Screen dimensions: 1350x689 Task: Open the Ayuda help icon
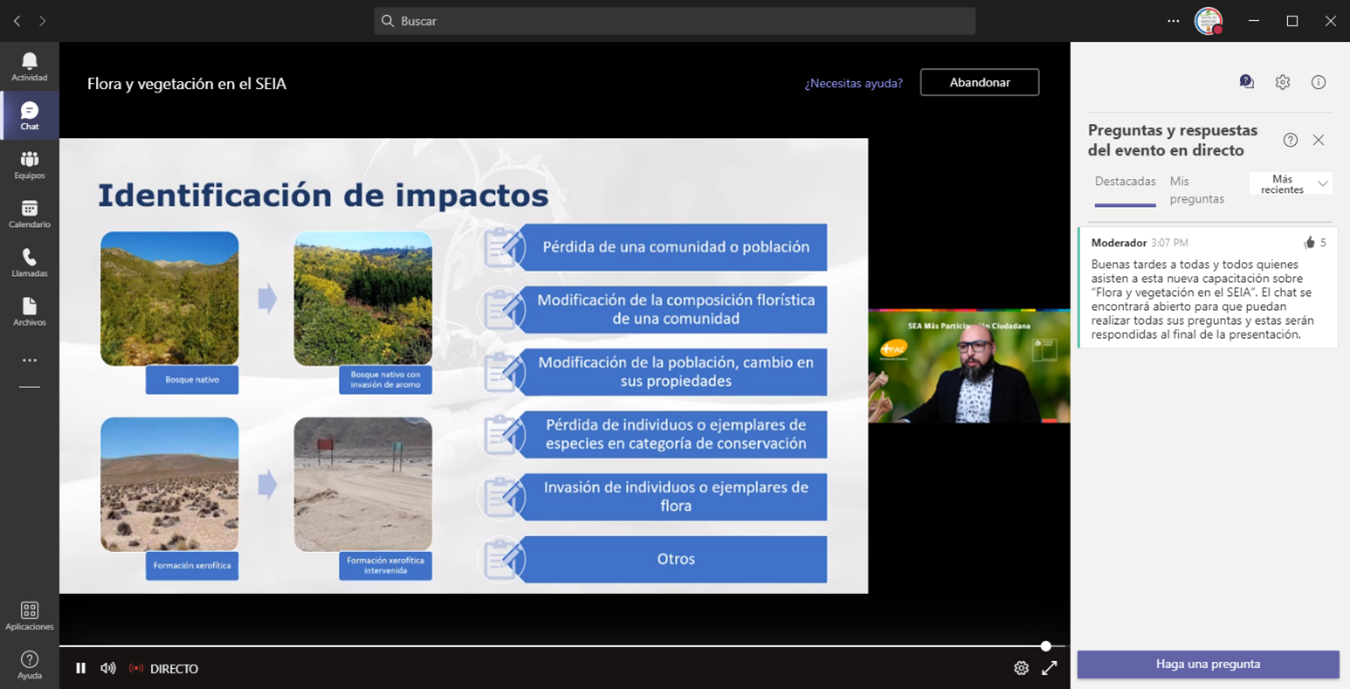coord(29,664)
